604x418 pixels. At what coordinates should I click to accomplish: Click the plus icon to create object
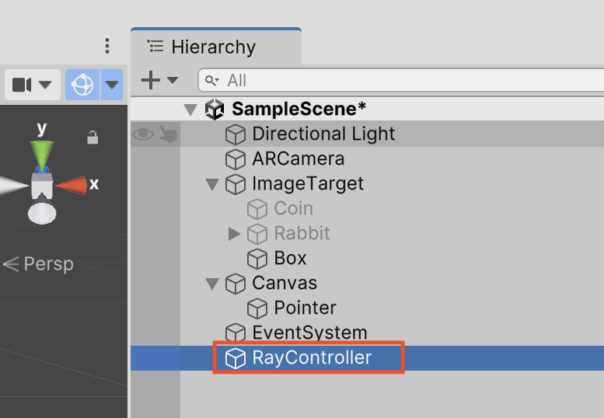pos(151,80)
